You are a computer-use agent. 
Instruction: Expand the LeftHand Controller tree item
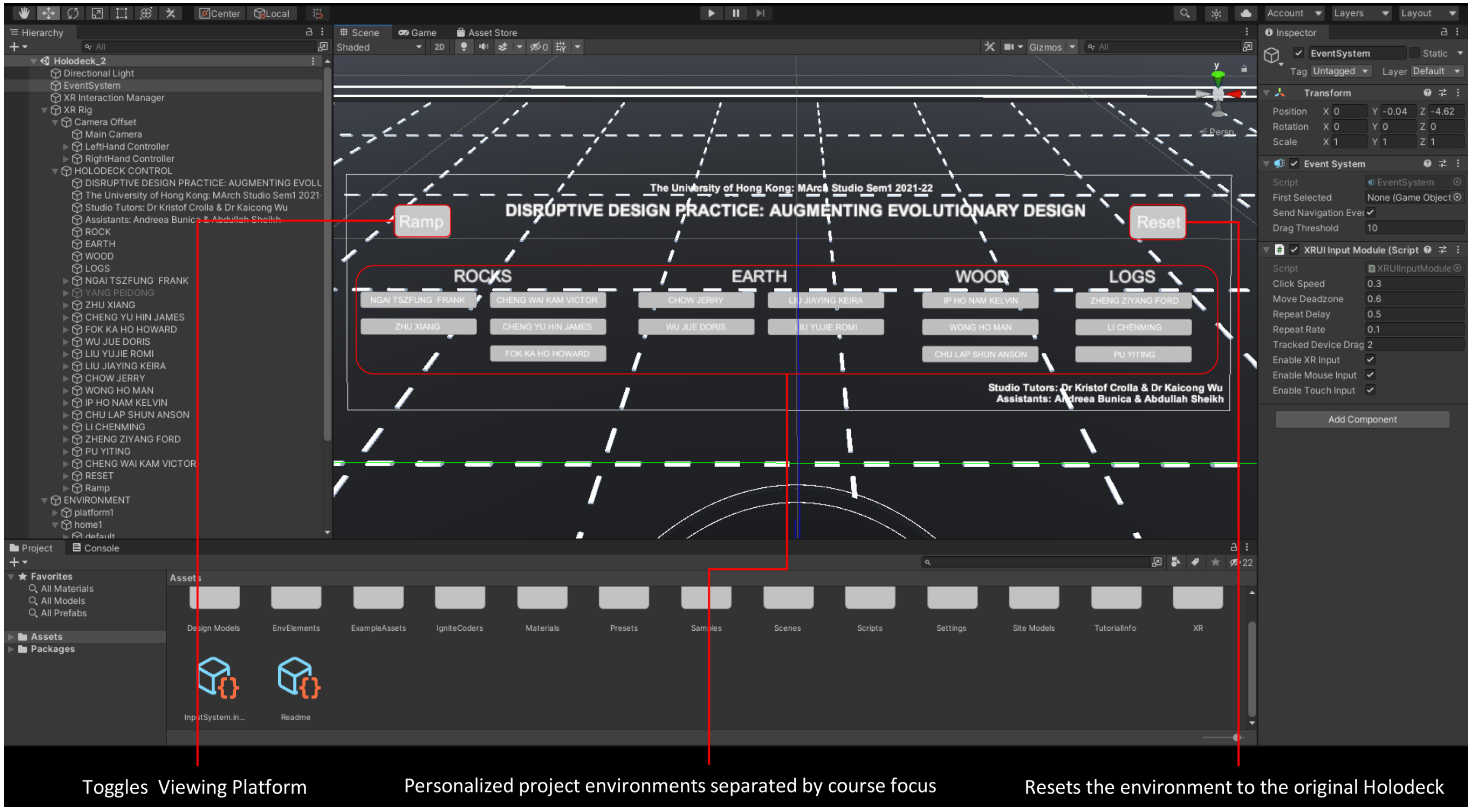pyautogui.click(x=66, y=147)
